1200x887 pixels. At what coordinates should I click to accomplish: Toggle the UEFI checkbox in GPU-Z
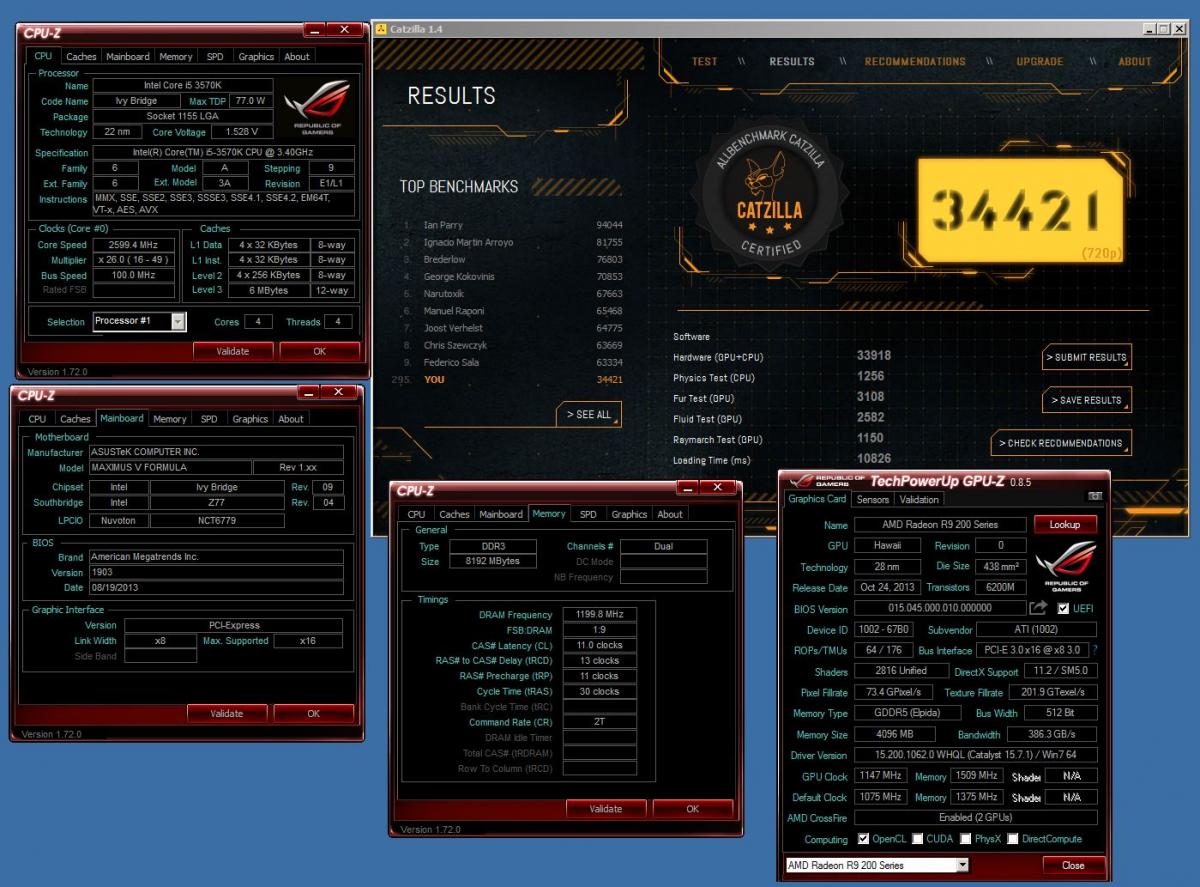coord(1063,609)
